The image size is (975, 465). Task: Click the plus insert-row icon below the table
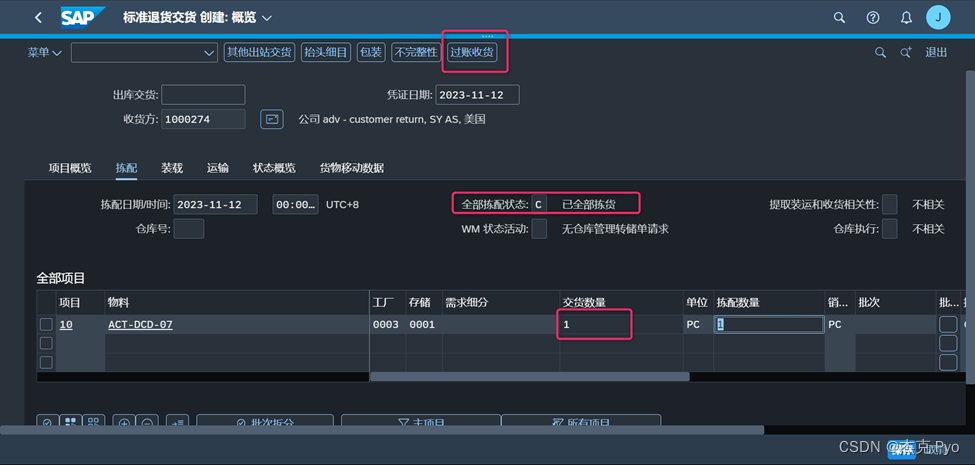[x=124, y=423]
